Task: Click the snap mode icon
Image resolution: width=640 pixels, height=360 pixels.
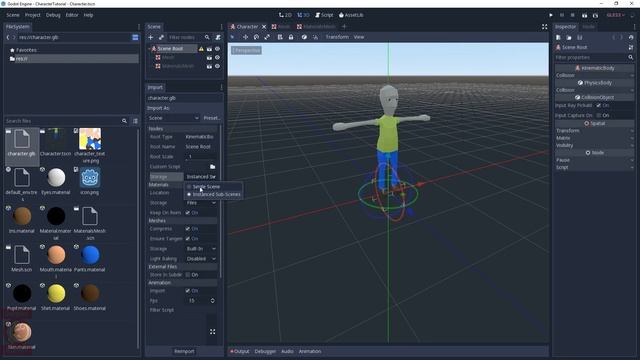Action: tap(315, 37)
